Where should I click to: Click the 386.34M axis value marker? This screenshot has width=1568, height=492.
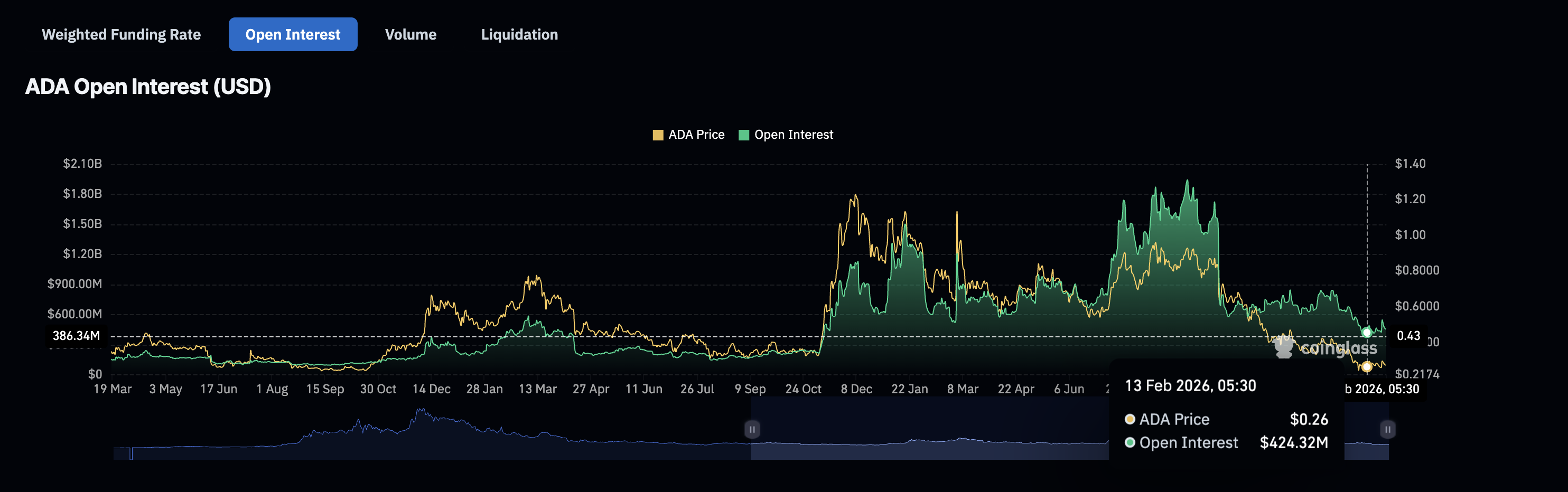coord(76,335)
